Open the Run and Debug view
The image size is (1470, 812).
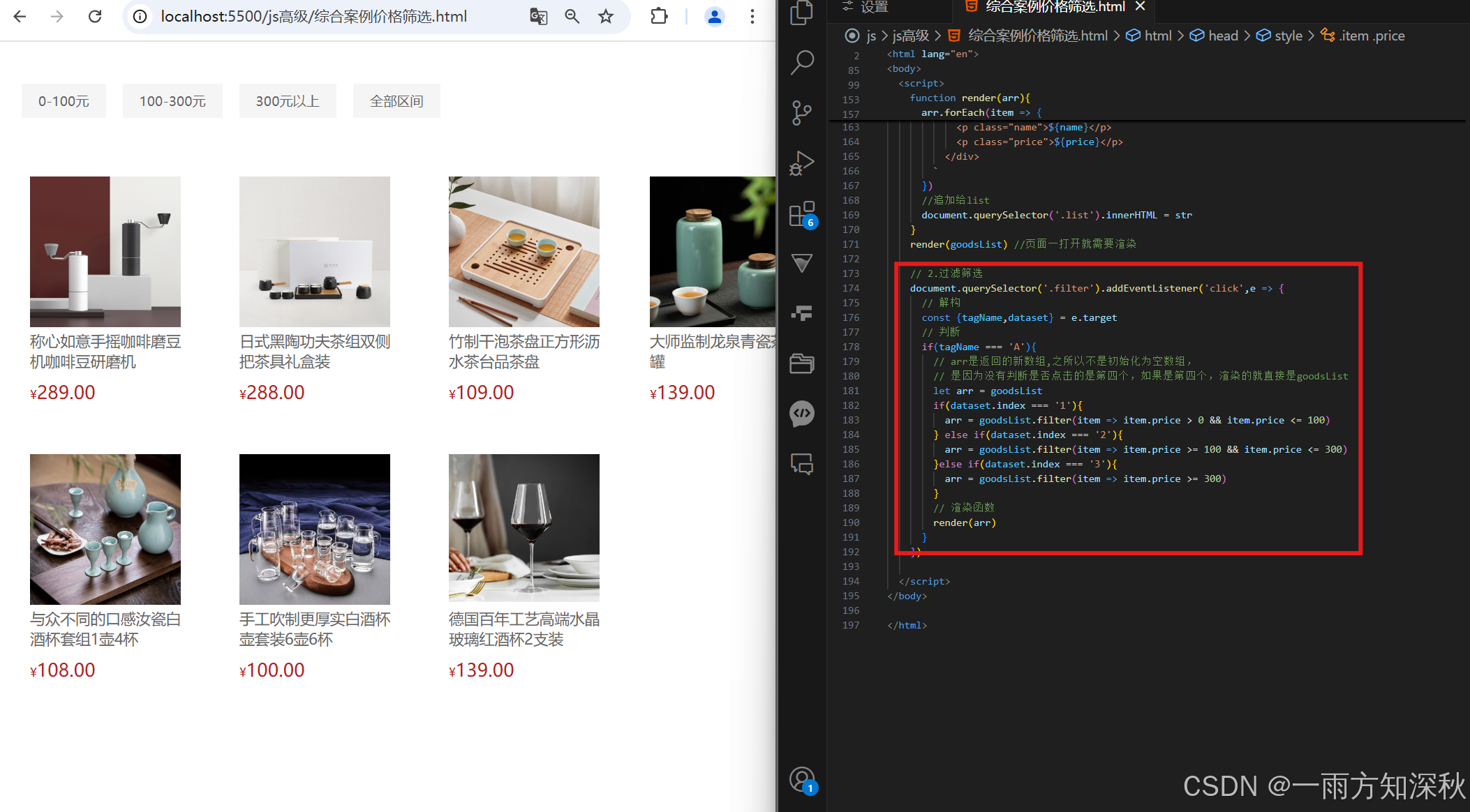pos(802,163)
